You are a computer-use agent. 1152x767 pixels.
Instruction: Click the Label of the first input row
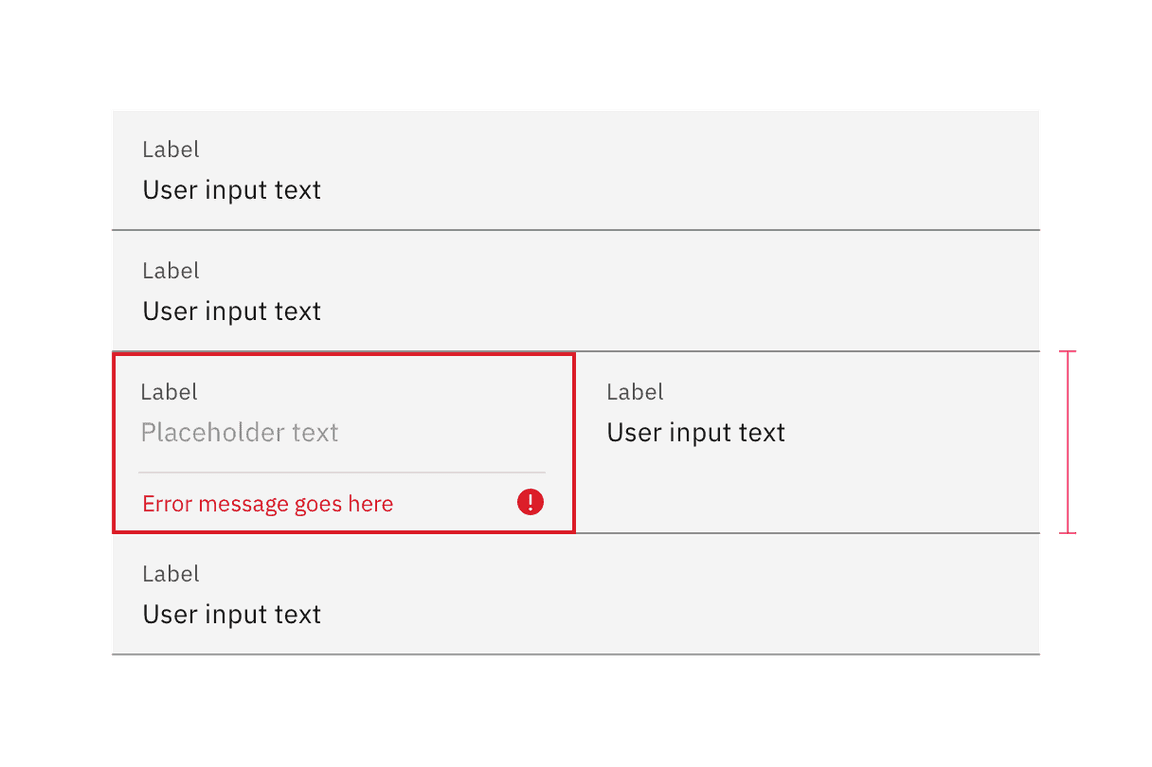point(171,149)
